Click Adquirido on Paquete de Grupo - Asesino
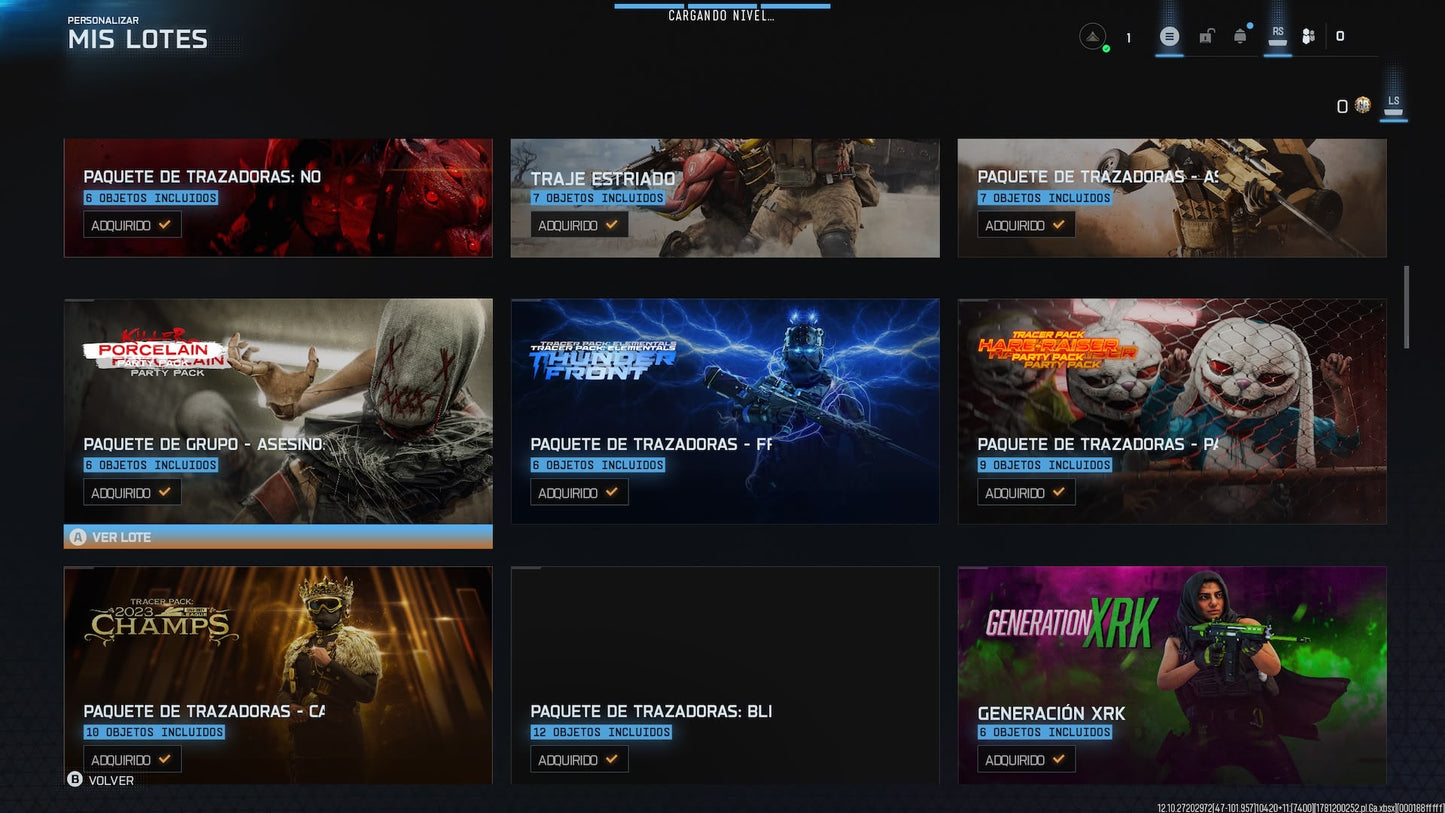 coord(132,492)
